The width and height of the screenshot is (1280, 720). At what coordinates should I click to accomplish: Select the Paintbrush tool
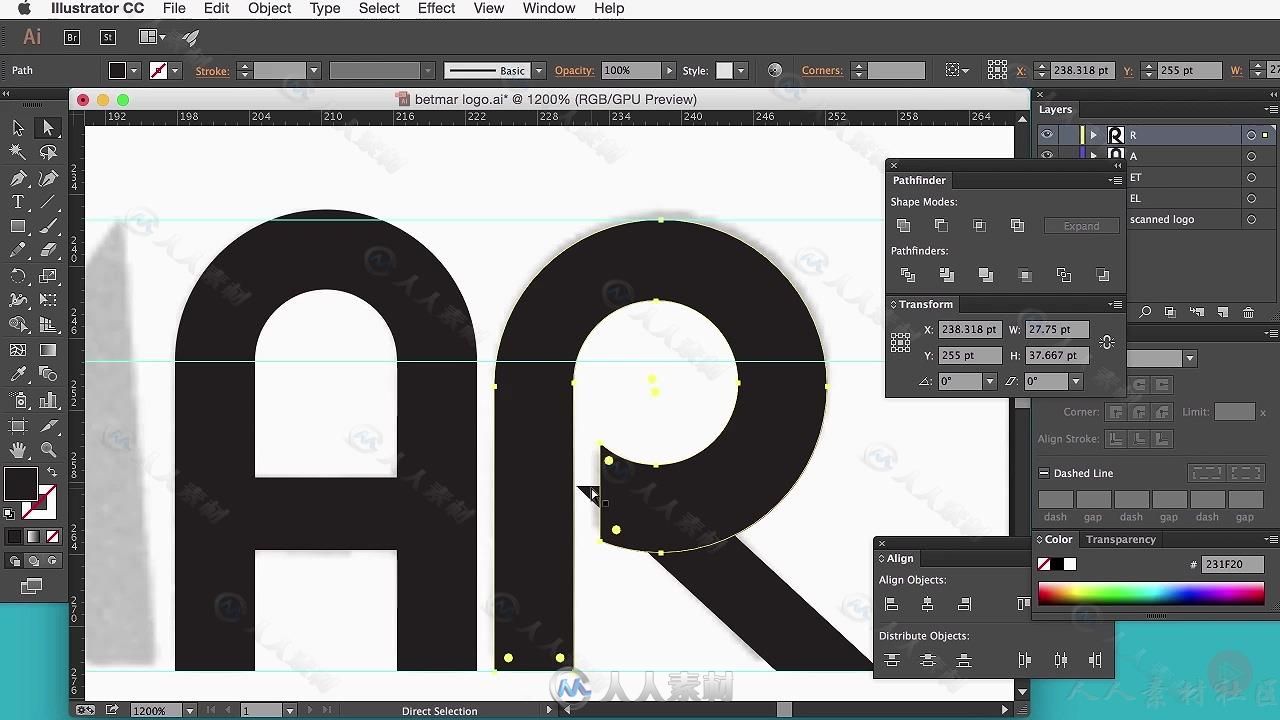pyautogui.click(x=48, y=227)
